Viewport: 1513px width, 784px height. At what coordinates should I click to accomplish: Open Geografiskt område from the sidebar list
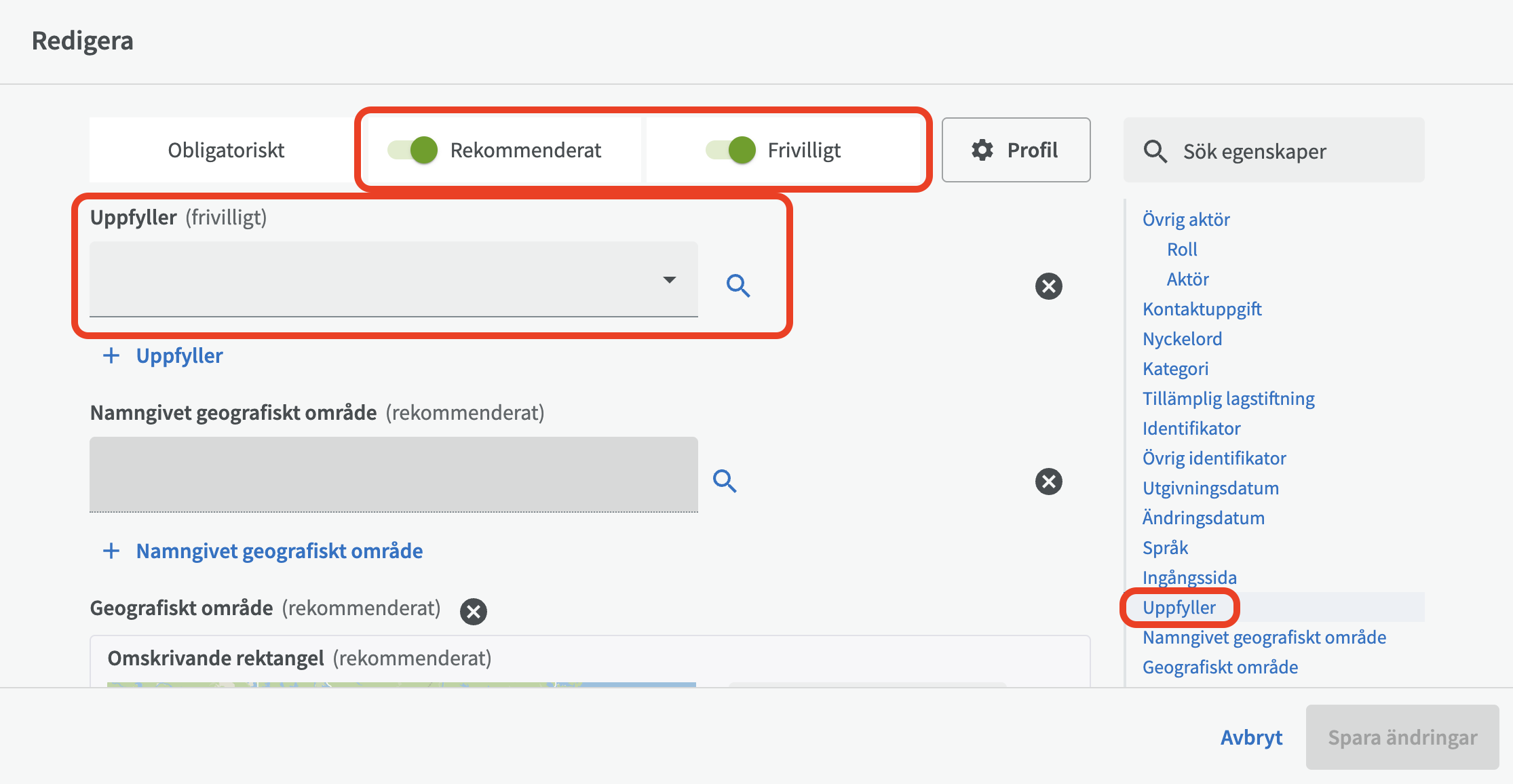click(1220, 667)
